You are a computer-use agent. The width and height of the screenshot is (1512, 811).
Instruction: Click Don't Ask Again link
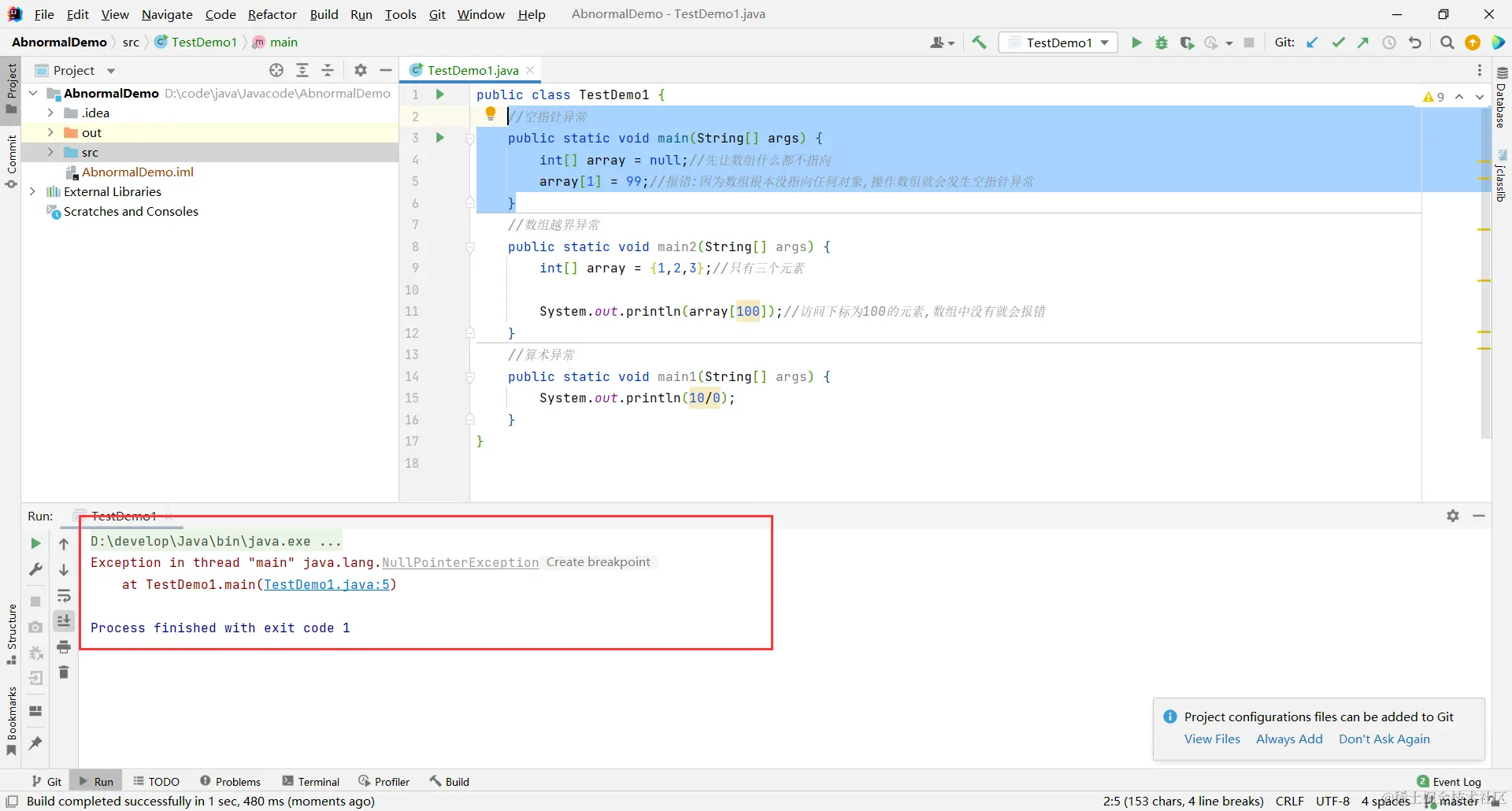(x=1384, y=739)
